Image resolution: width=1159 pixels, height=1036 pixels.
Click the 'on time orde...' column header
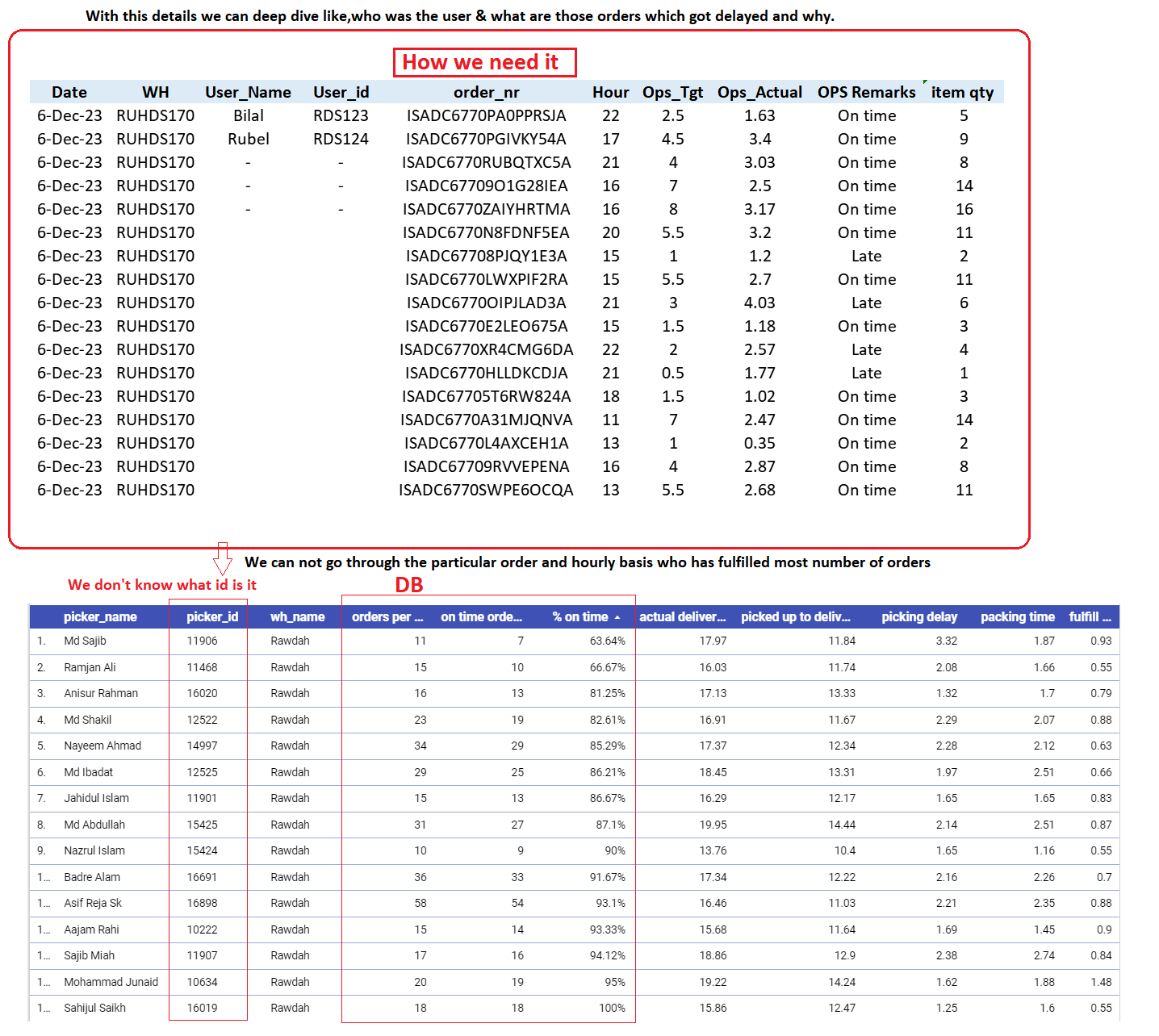tap(481, 617)
